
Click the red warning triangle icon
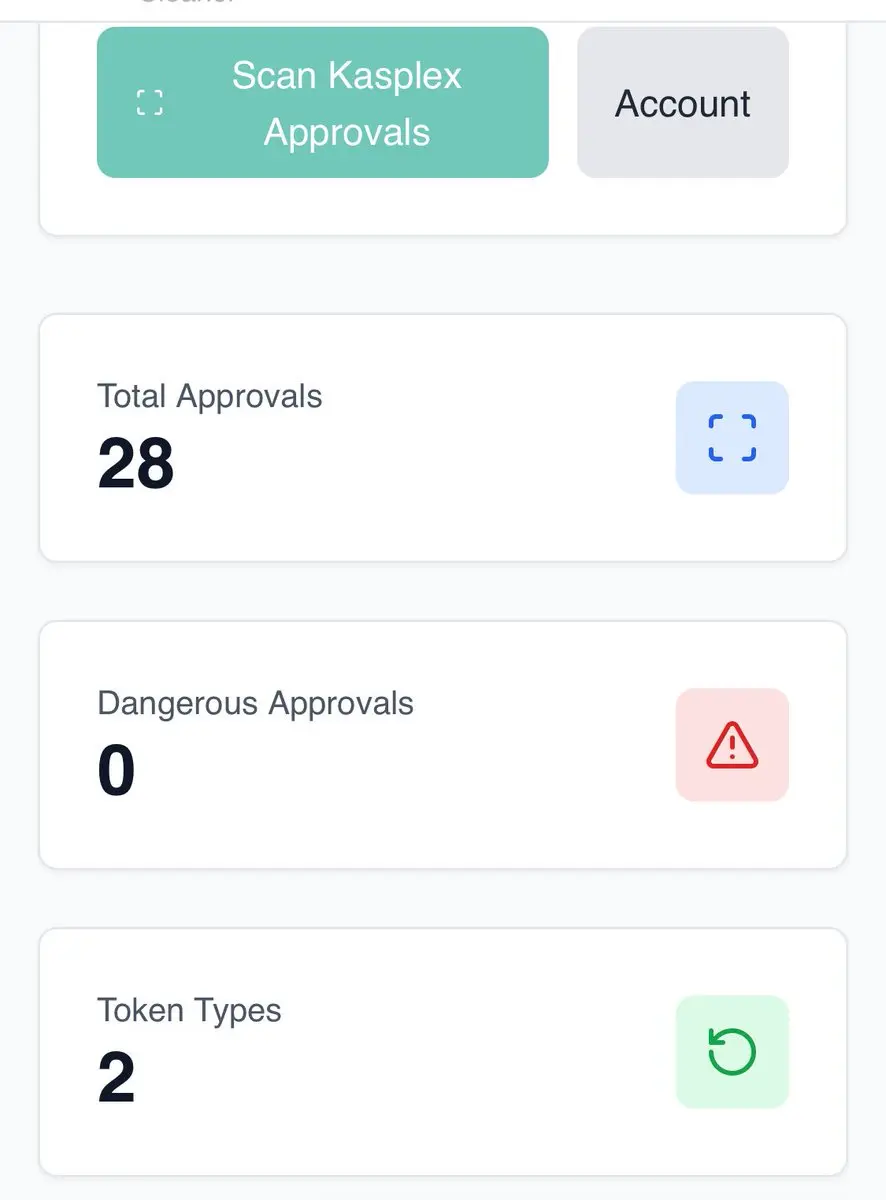click(732, 745)
